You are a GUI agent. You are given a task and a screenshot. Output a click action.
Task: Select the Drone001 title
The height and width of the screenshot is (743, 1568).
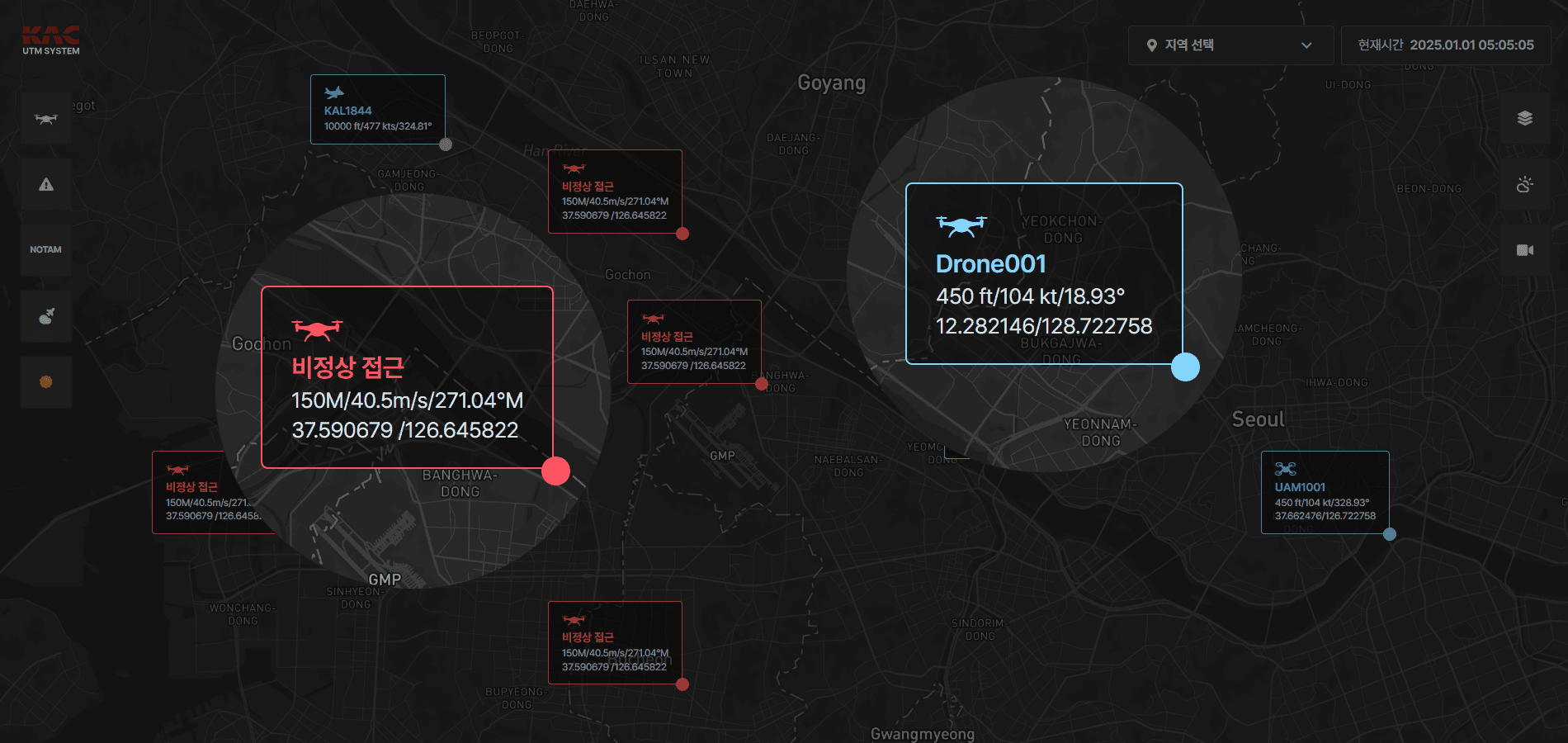click(991, 264)
